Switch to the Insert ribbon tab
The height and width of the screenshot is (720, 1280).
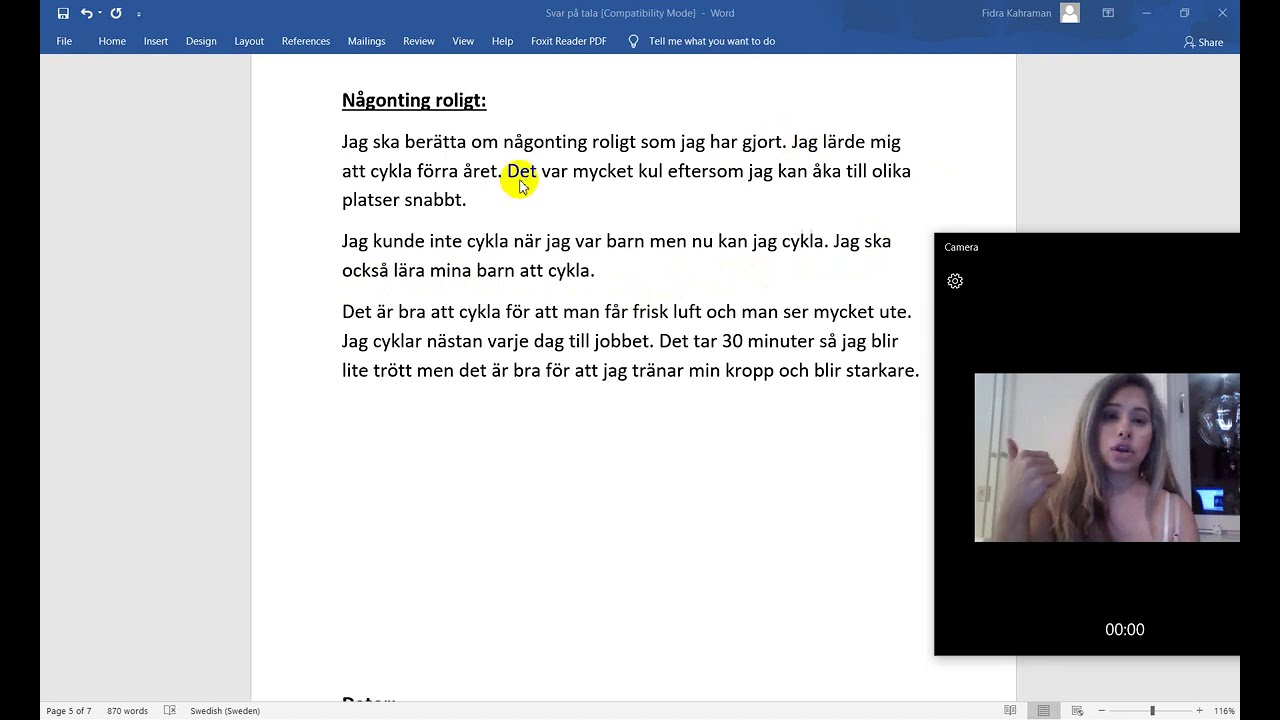[x=155, y=41]
